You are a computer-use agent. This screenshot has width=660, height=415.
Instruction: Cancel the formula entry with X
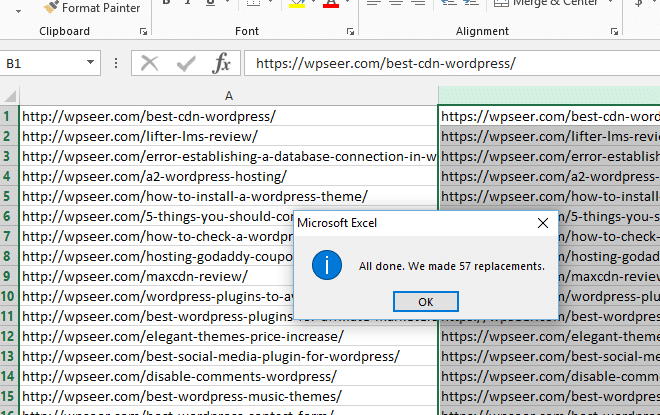149,64
